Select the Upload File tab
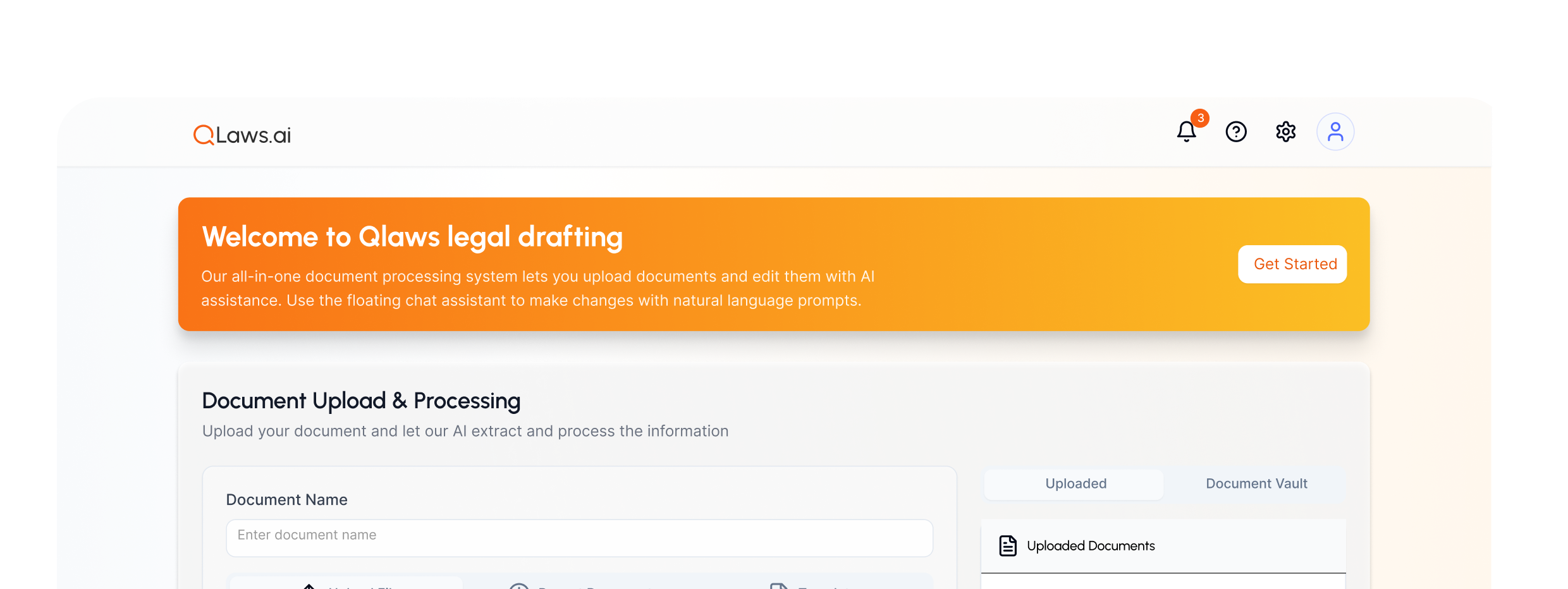The image size is (1568, 589). coord(346,584)
